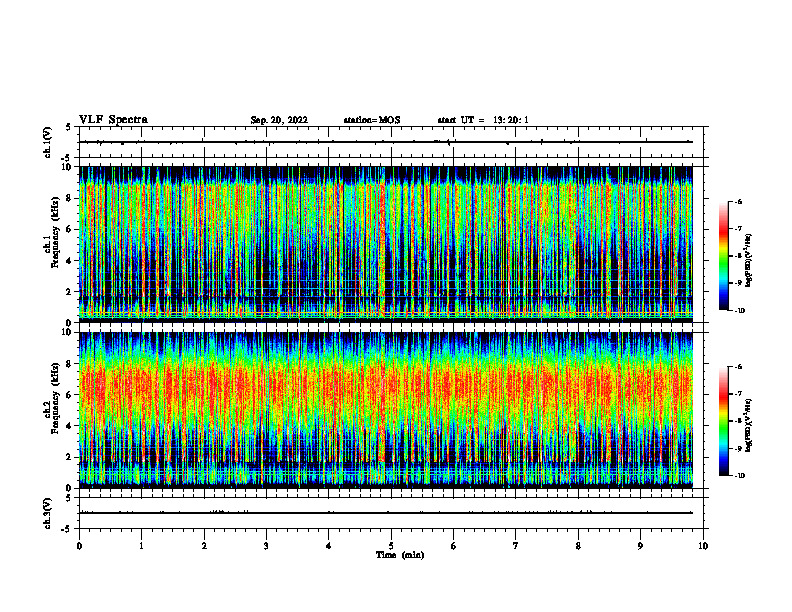Screen dimensions: 792x612
Task: Click the ch.1 voltage waveform trace panel
Action: (x=393, y=142)
